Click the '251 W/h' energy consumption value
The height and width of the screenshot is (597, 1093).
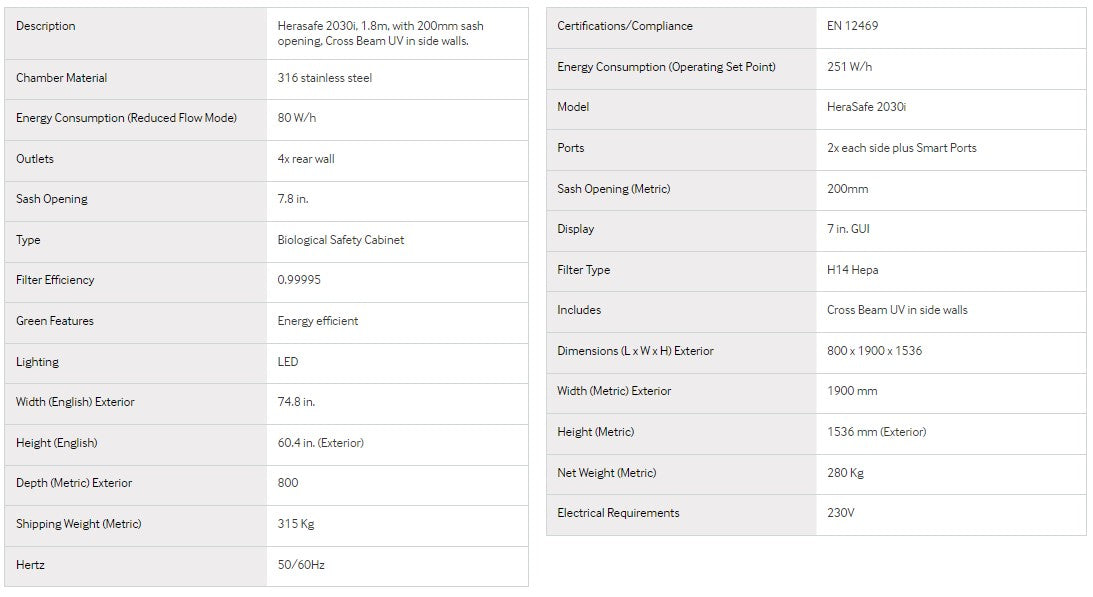point(850,67)
